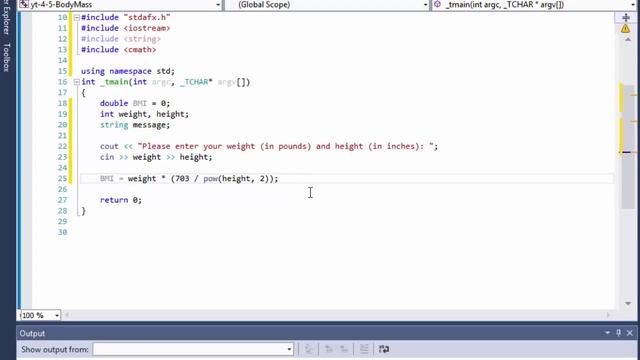
Task: Click the editor split-window handle icon
Action: click(x=626, y=18)
